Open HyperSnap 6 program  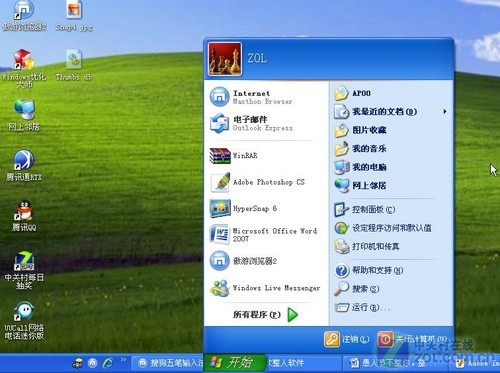click(266, 209)
